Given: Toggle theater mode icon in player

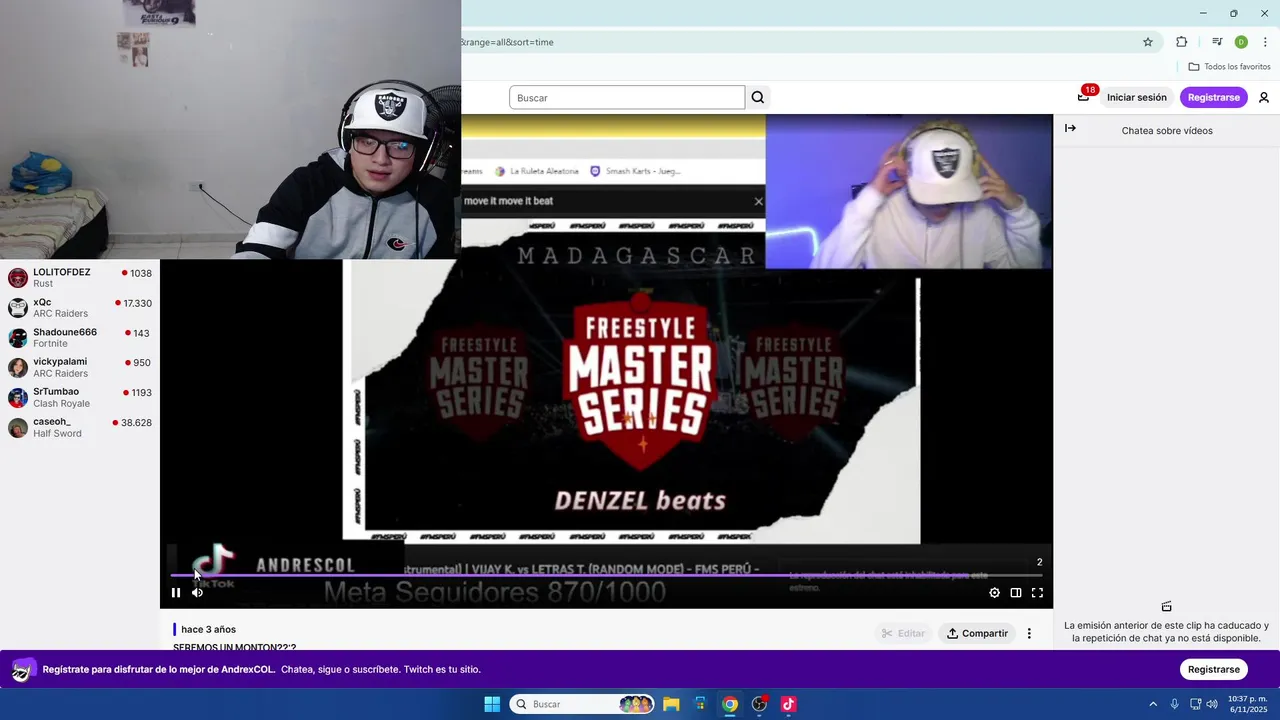Looking at the screenshot, I should 1016,593.
